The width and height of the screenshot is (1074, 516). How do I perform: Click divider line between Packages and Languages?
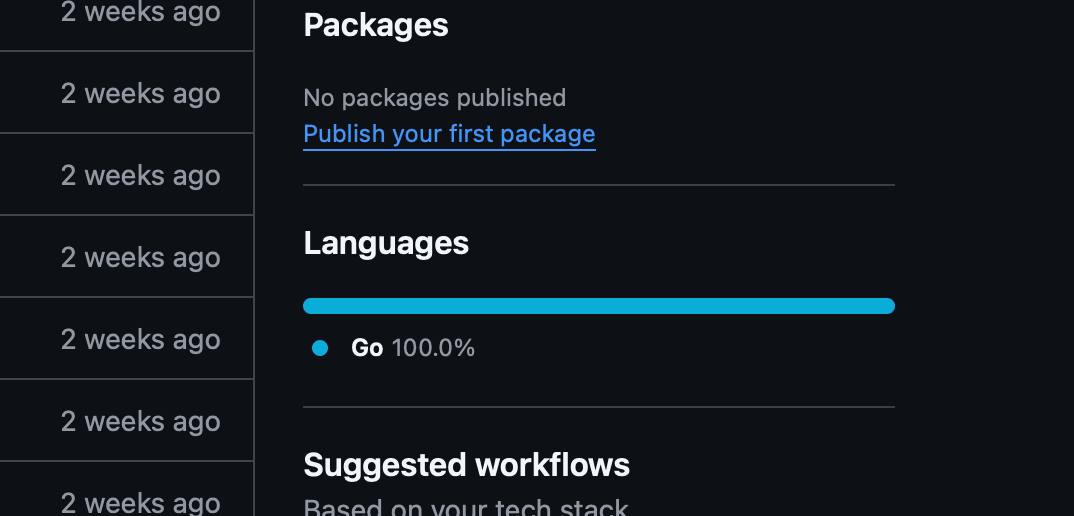click(598, 185)
